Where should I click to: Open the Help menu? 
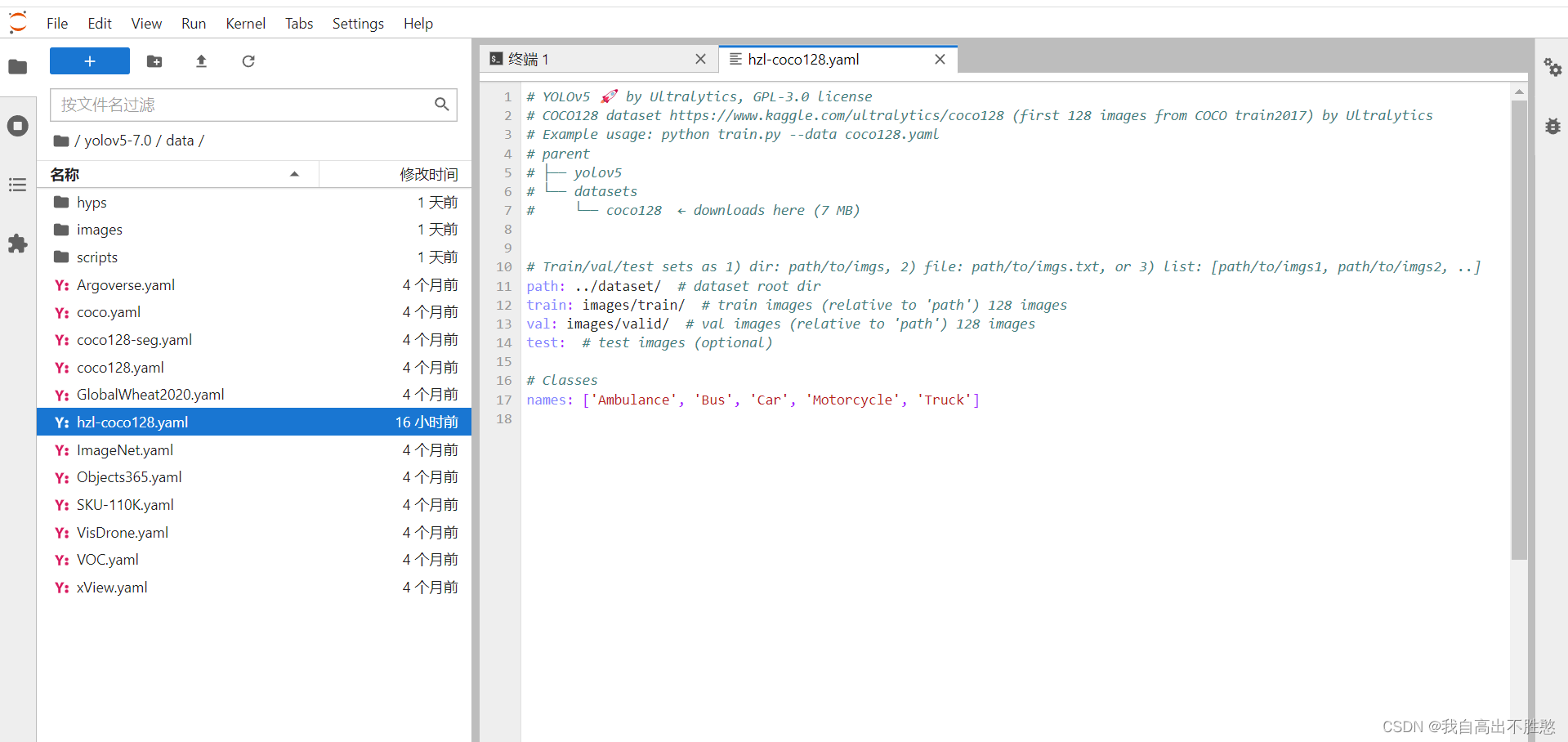[418, 24]
